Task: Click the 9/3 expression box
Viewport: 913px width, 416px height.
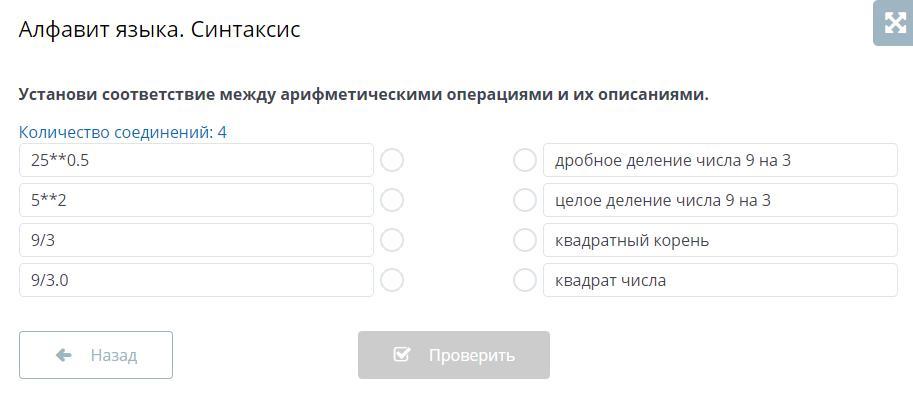Action: [196, 240]
